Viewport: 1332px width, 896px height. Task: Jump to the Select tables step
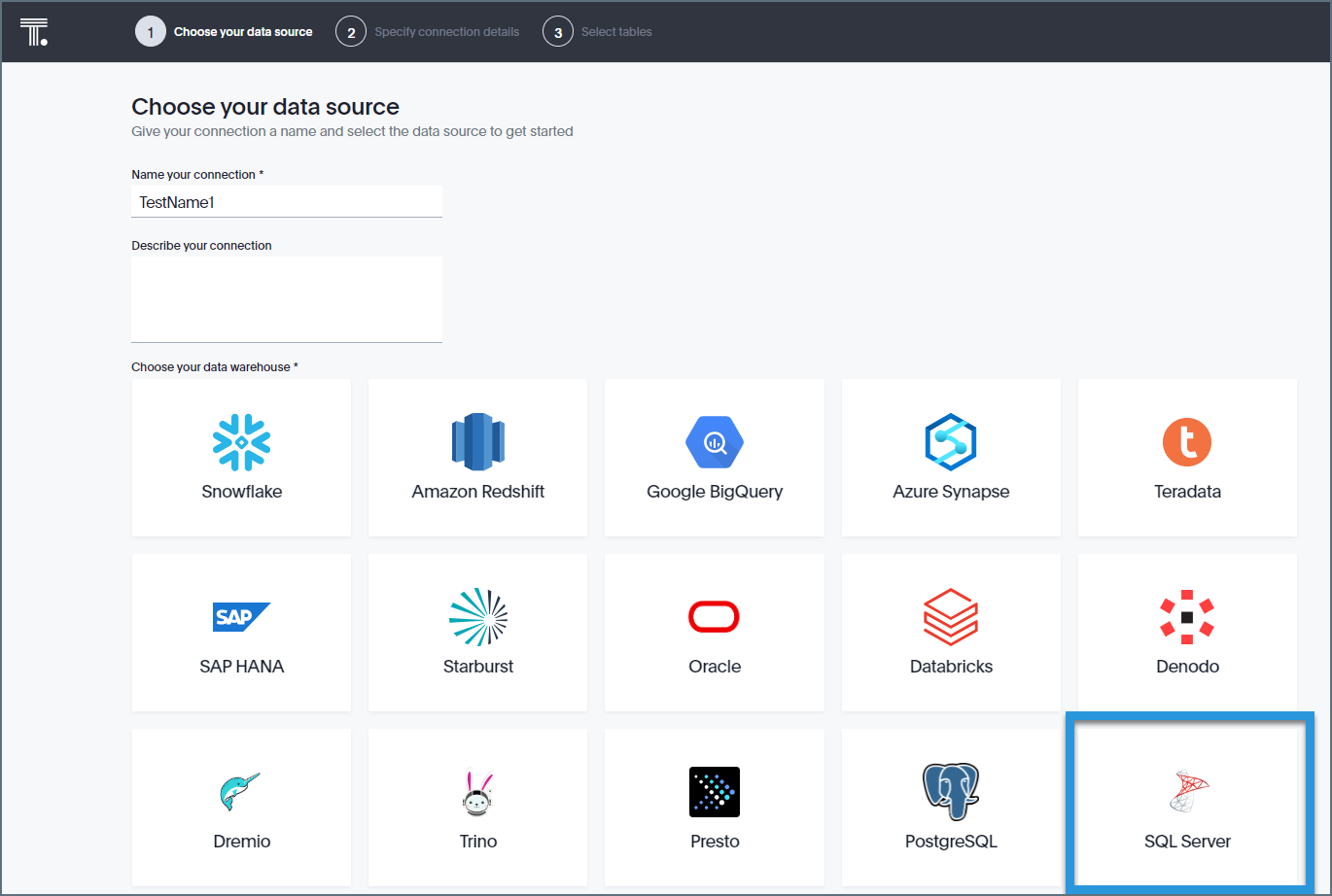[x=597, y=31]
